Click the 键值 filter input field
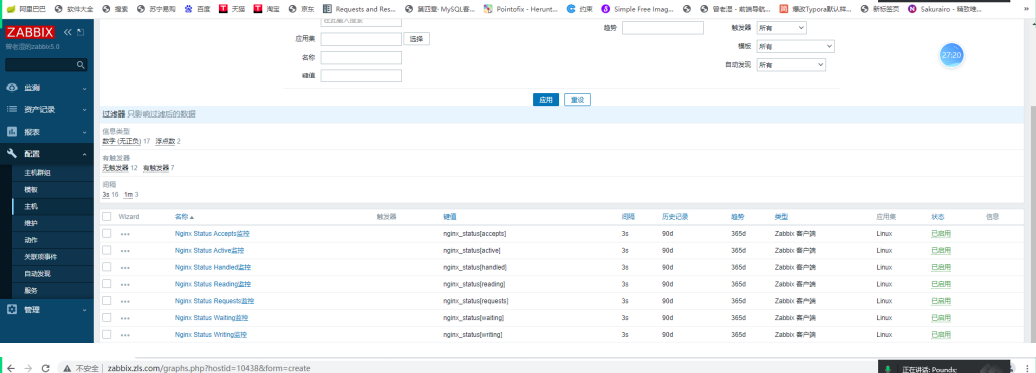Image resolution: width=1036 pixels, height=373 pixels. pos(361,75)
